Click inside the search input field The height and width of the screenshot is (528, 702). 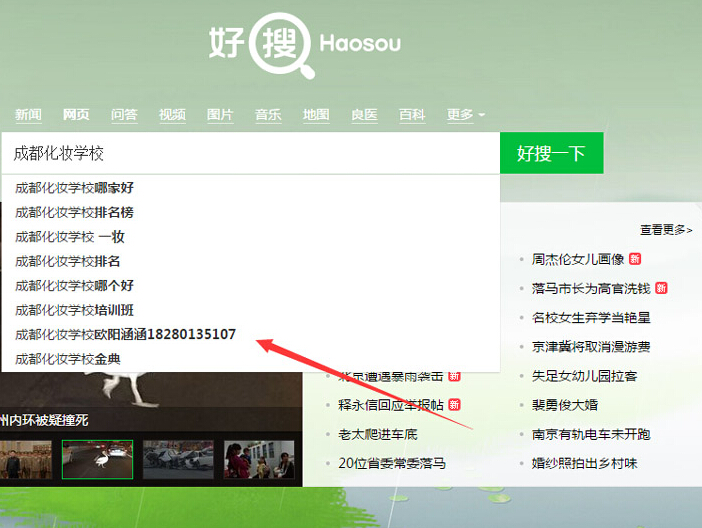250,153
